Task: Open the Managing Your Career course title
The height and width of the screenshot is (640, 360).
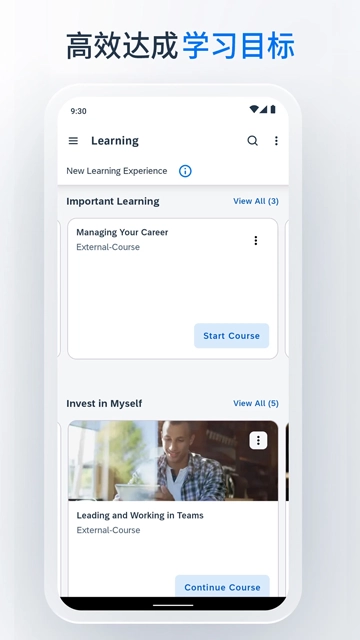Action: coord(122,232)
